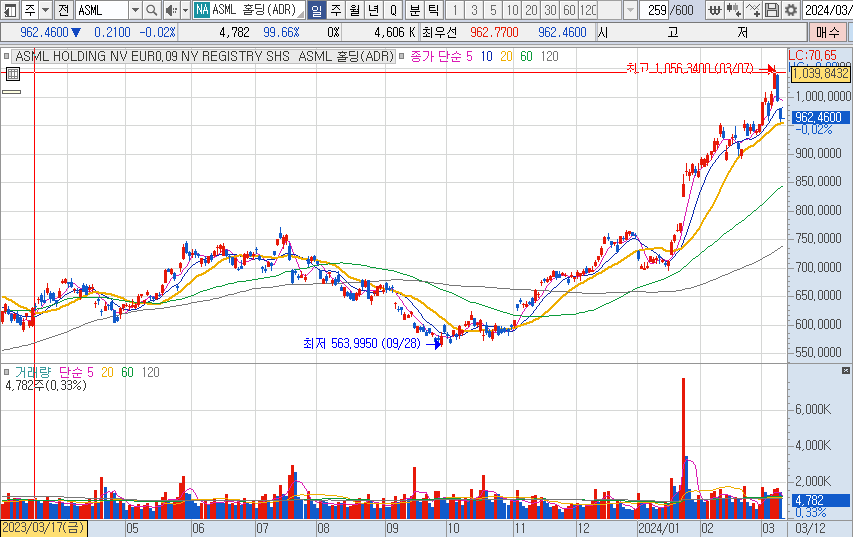
Task: Click the 매수 (buy) button
Action: [x=828, y=32]
